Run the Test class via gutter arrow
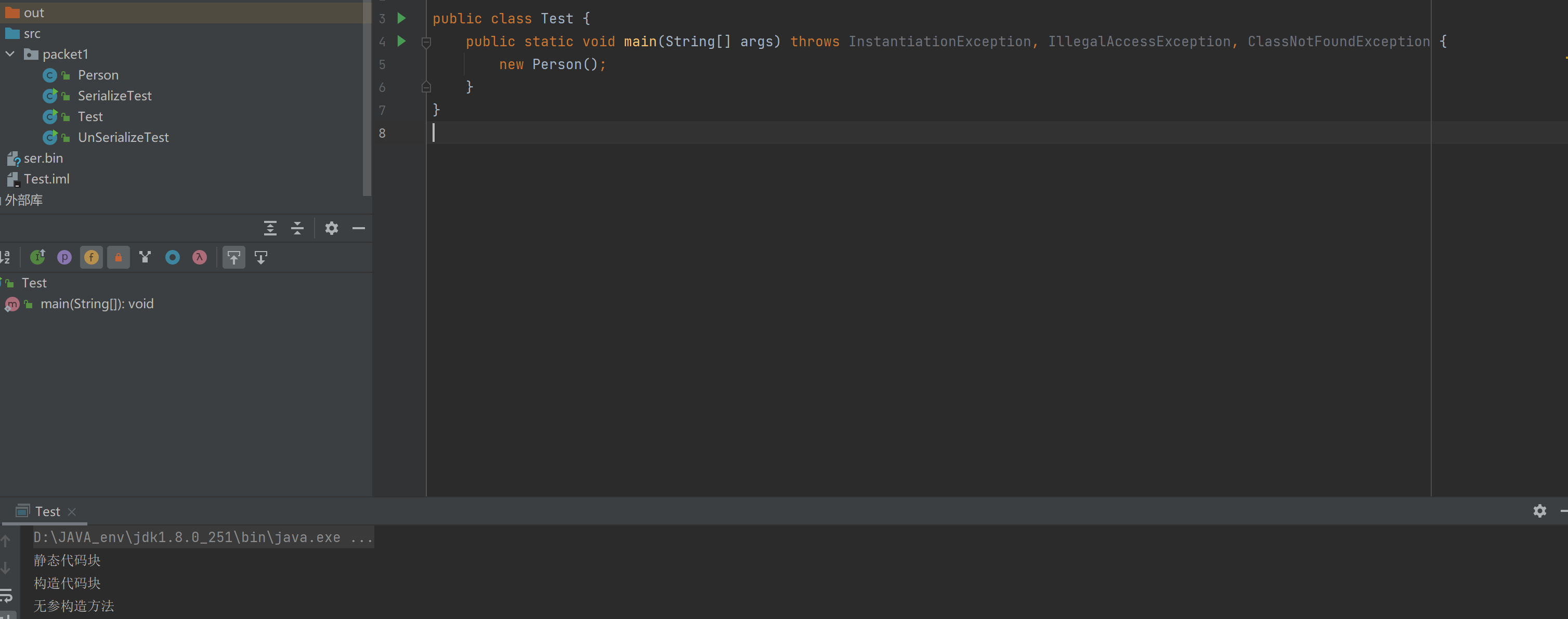The width and height of the screenshot is (1568, 619). [401, 18]
